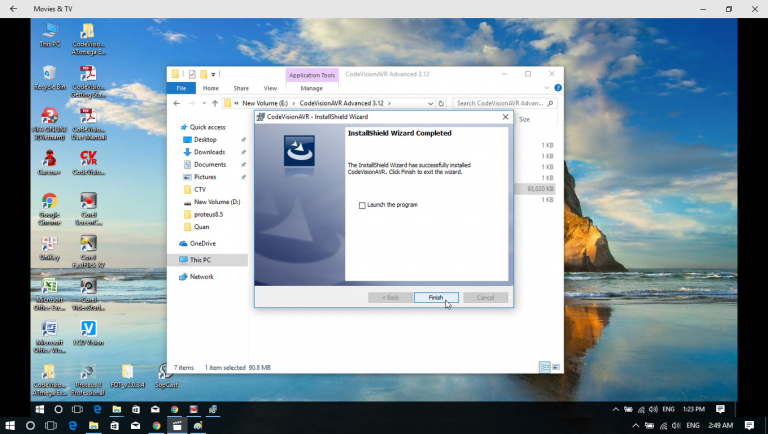Viewport: 768px width, 434px height.
Task: Click the Up arrow navigation button
Action: 213,103
